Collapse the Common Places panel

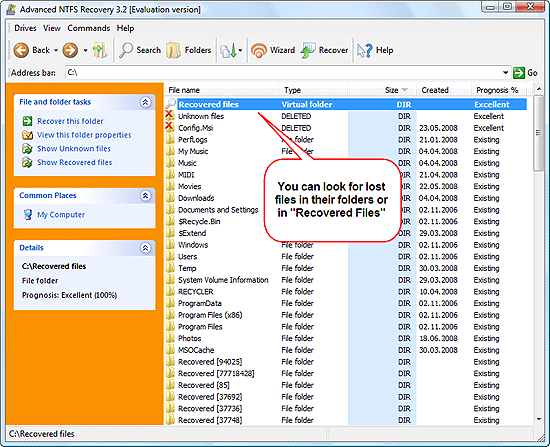click(146, 195)
